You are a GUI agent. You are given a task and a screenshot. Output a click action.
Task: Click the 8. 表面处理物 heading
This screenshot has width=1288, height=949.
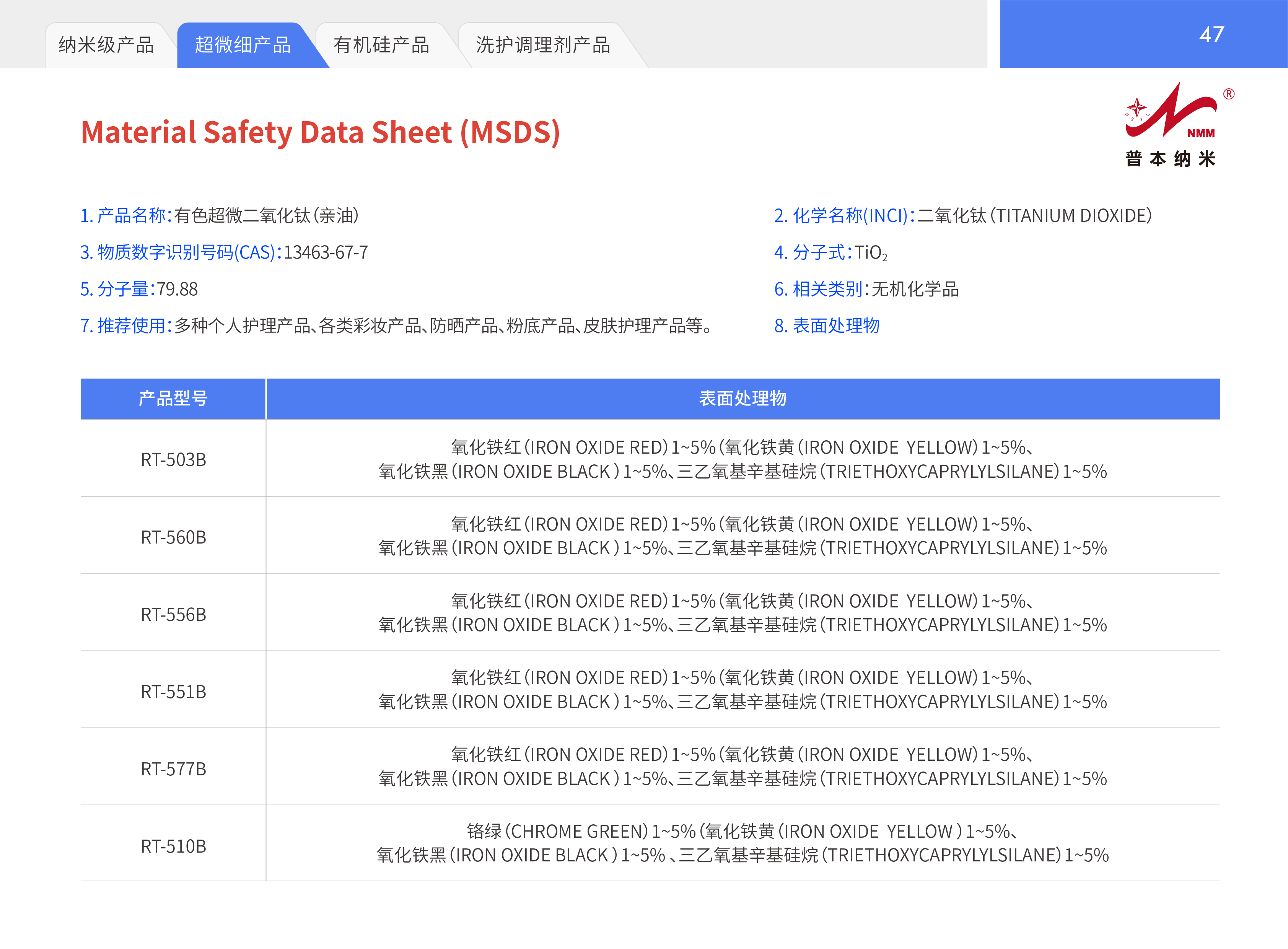click(827, 326)
